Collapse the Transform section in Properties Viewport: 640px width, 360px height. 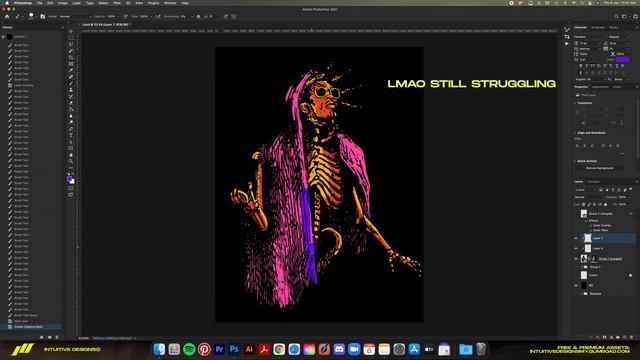[576, 103]
